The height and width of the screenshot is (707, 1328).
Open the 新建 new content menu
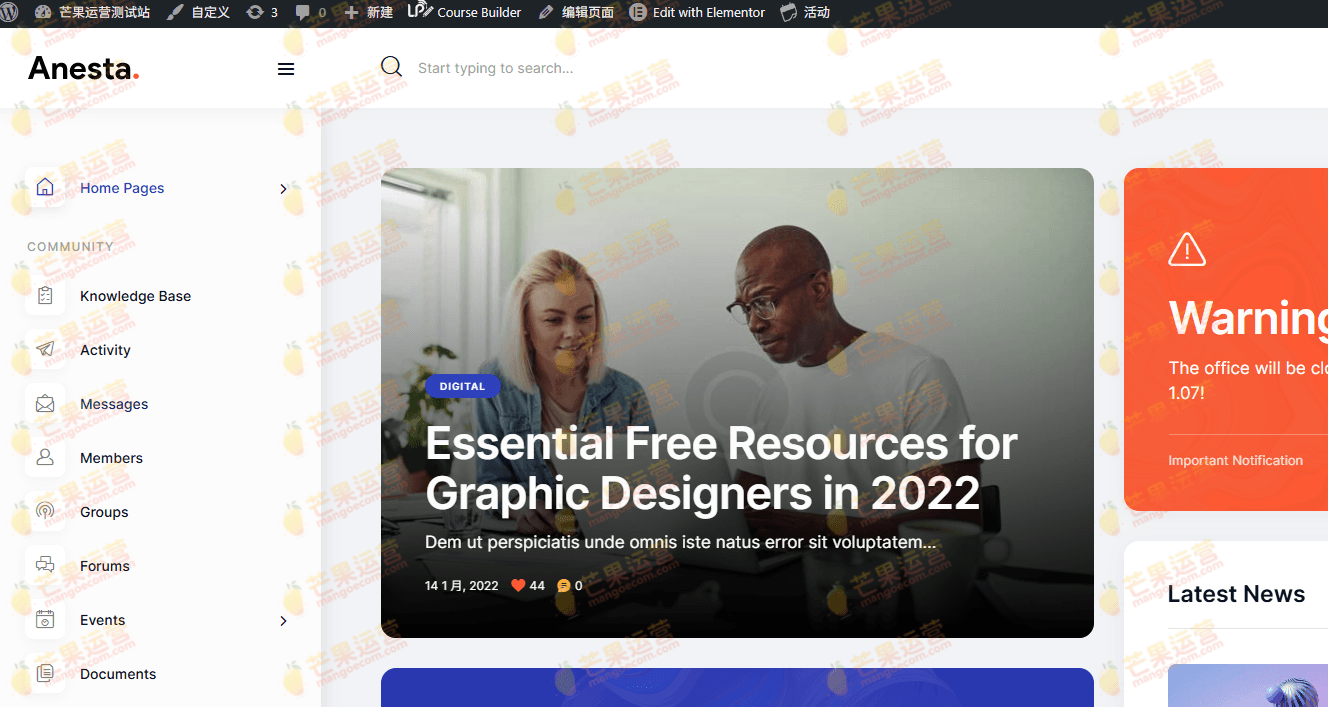click(x=368, y=12)
